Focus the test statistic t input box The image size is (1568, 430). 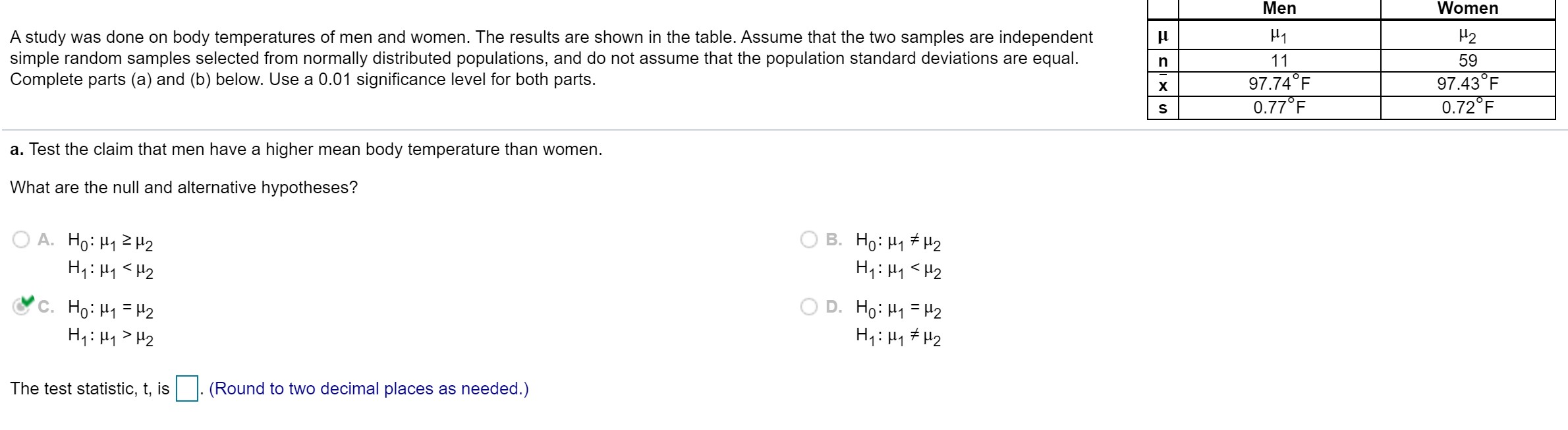(187, 388)
